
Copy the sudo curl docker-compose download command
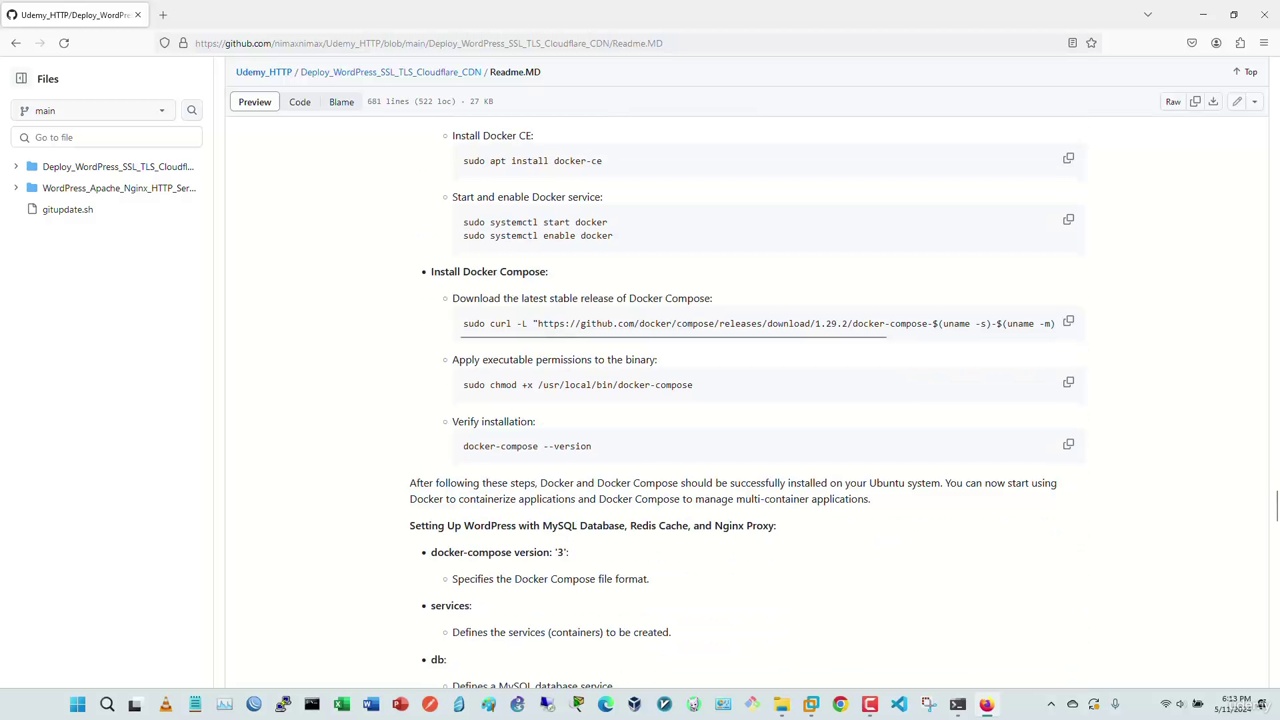click(x=1068, y=321)
